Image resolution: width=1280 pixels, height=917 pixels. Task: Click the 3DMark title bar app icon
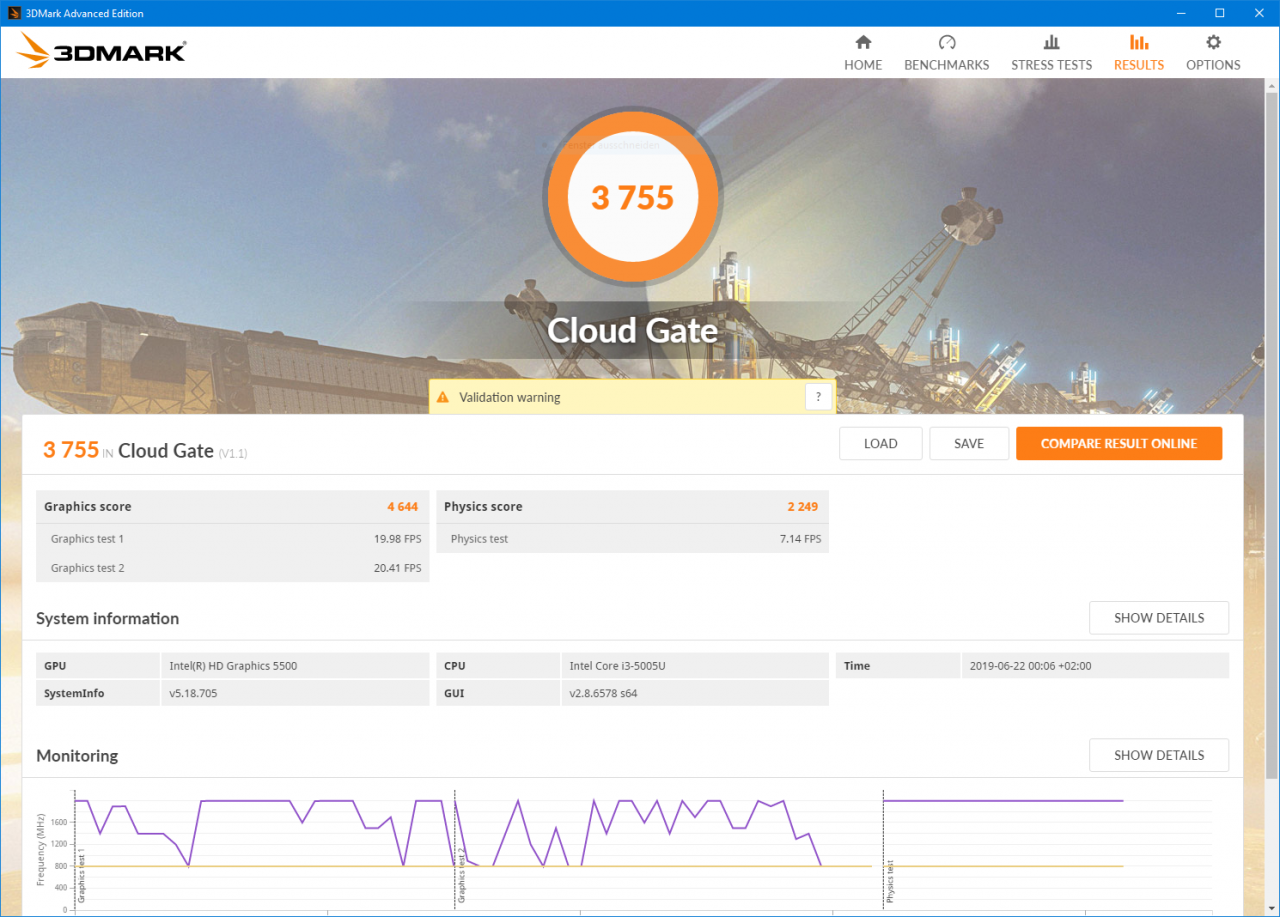(x=13, y=13)
